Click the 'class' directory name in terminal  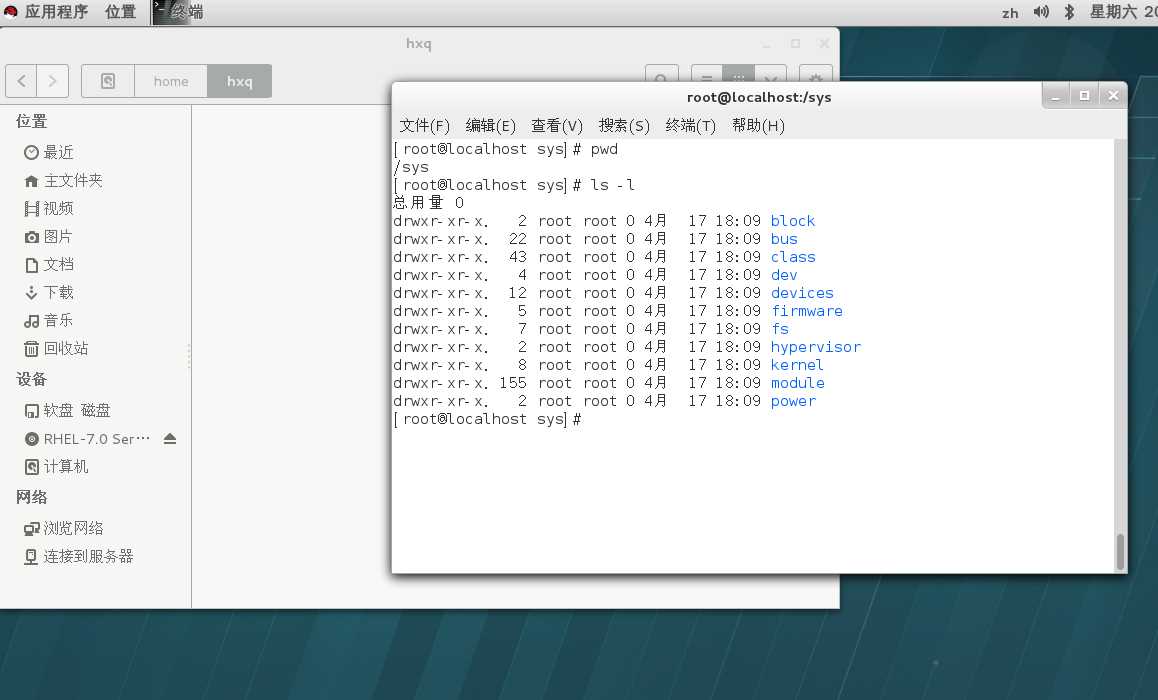[792, 257]
